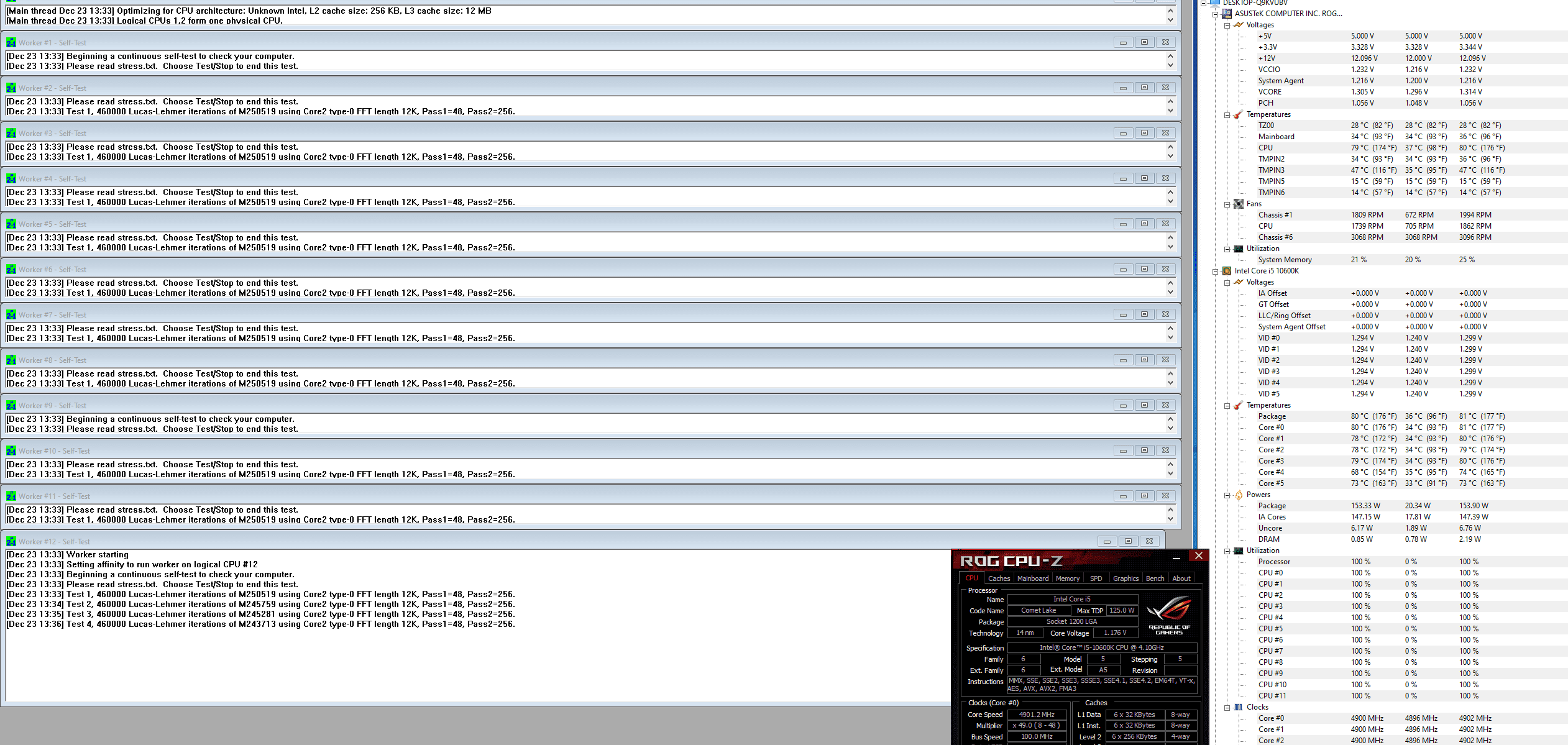
Task: Click the Powers flame icon in HWMonitor
Action: click(x=1239, y=495)
